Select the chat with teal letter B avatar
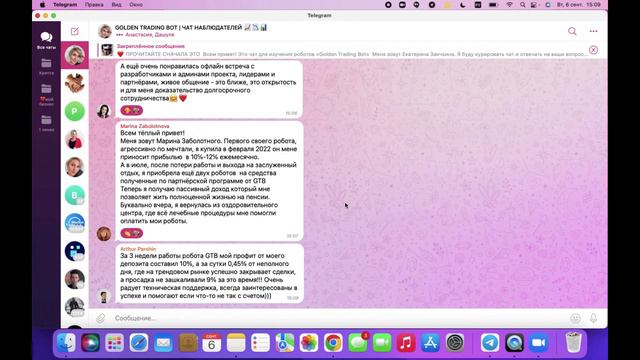The height and width of the screenshot is (360, 640). tap(75, 195)
